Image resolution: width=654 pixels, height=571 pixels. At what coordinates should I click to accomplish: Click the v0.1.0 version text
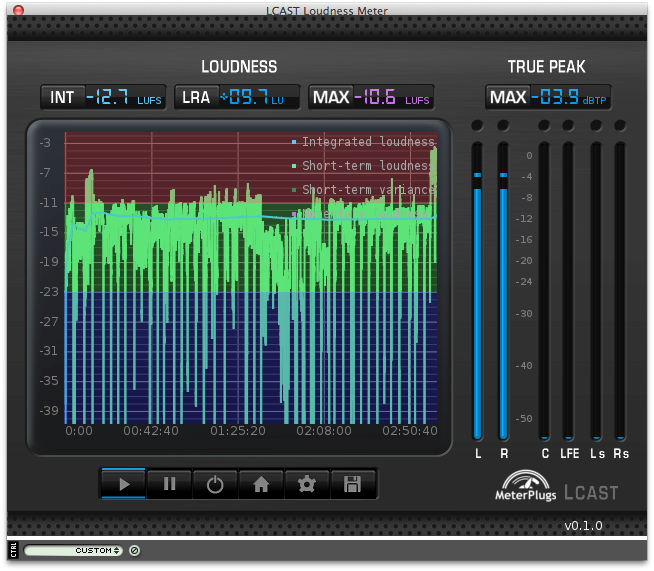(x=583, y=526)
